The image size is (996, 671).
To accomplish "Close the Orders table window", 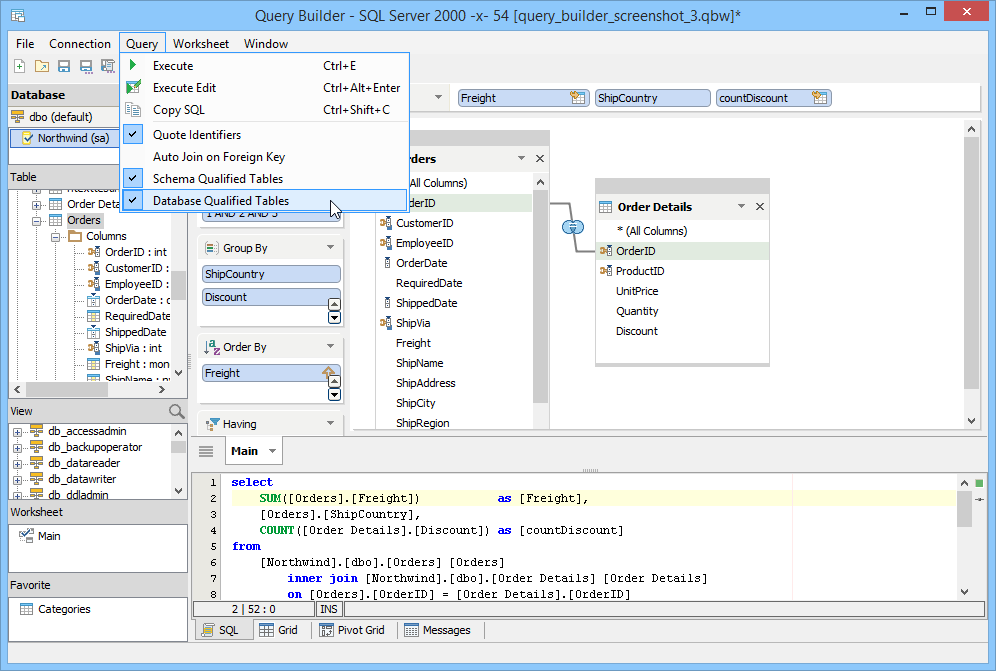I will click(540, 158).
